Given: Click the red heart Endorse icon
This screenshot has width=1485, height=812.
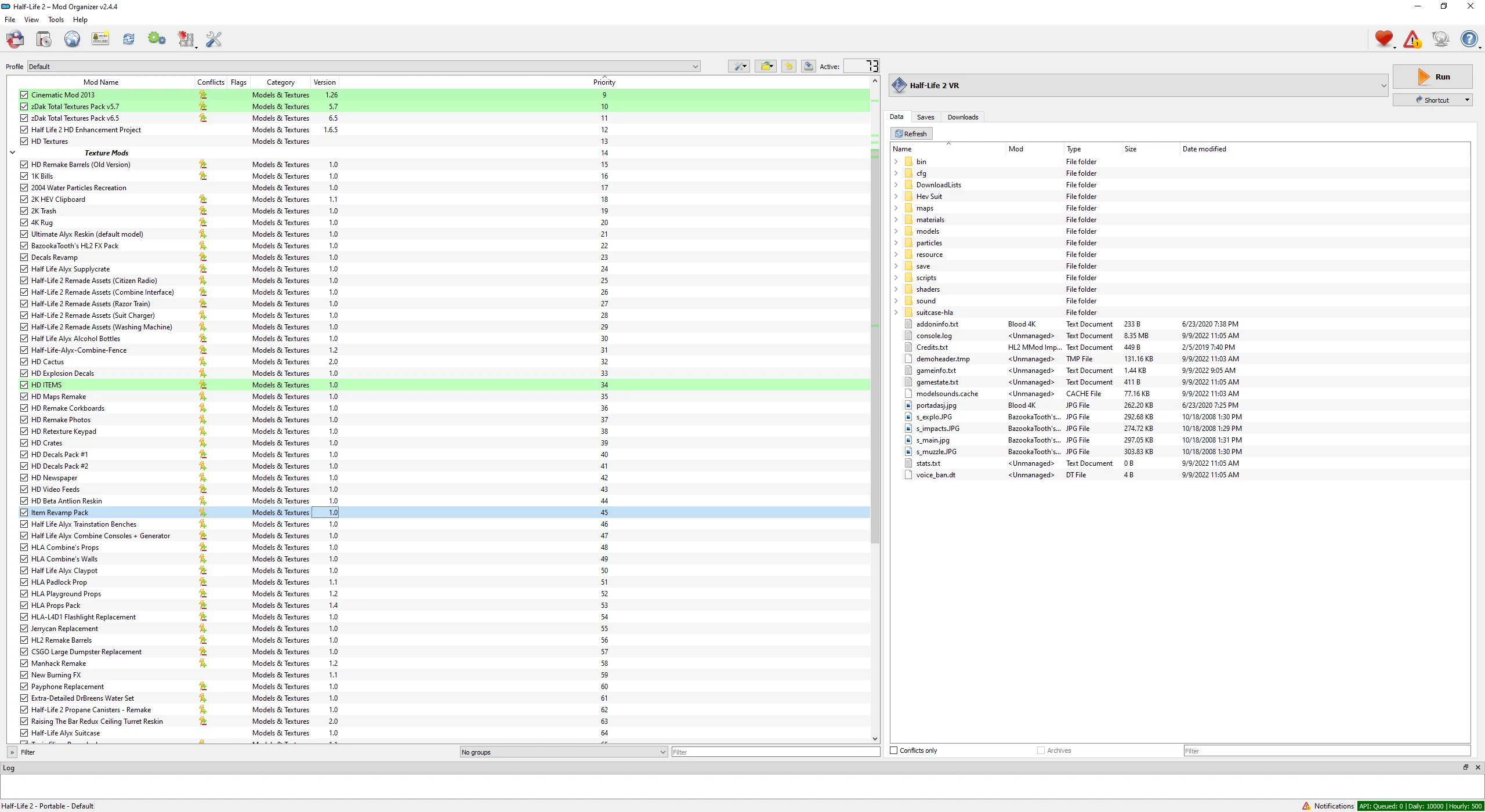Looking at the screenshot, I should tap(1384, 39).
